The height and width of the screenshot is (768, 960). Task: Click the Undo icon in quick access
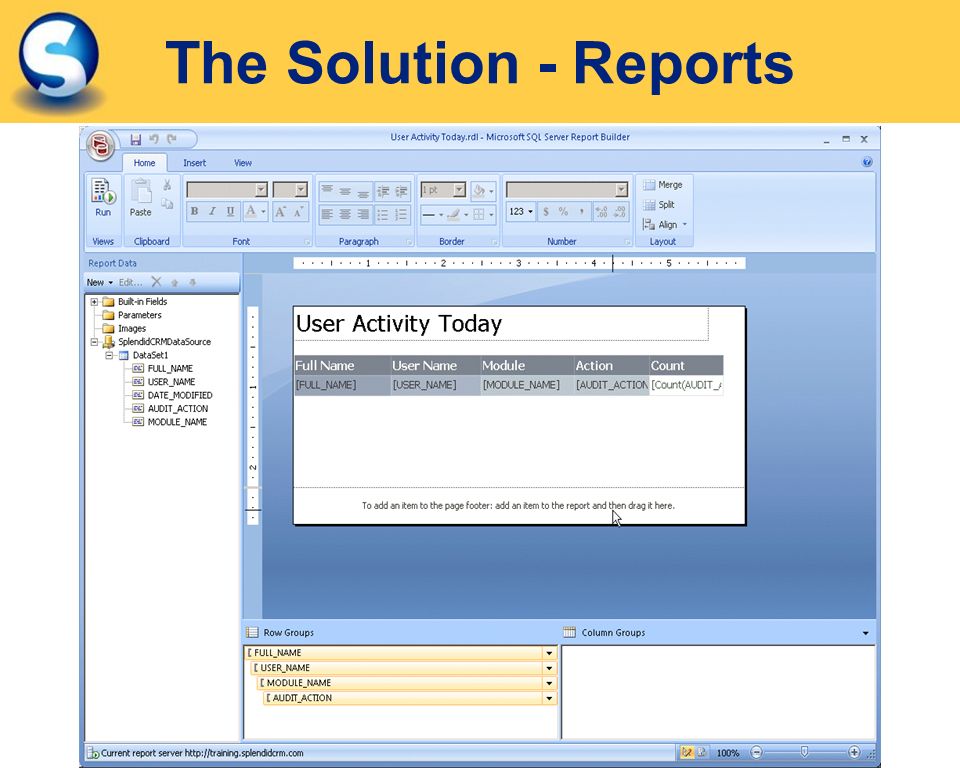pos(154,140)
